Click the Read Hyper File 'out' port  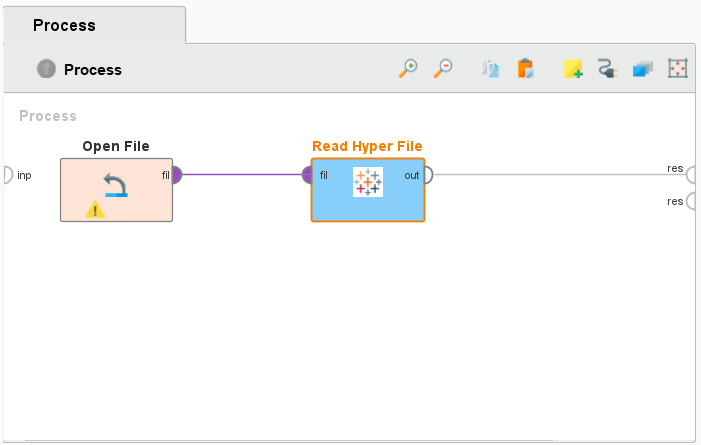(x=427, y=175)
